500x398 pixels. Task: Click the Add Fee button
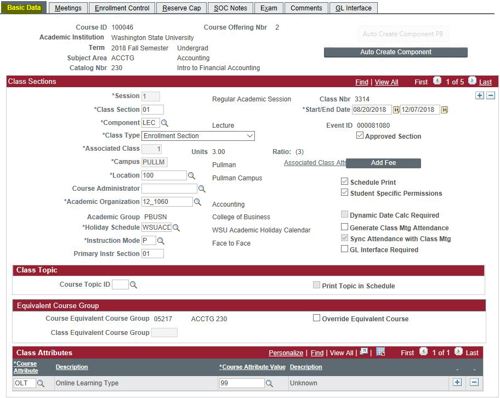click(383, 163)
